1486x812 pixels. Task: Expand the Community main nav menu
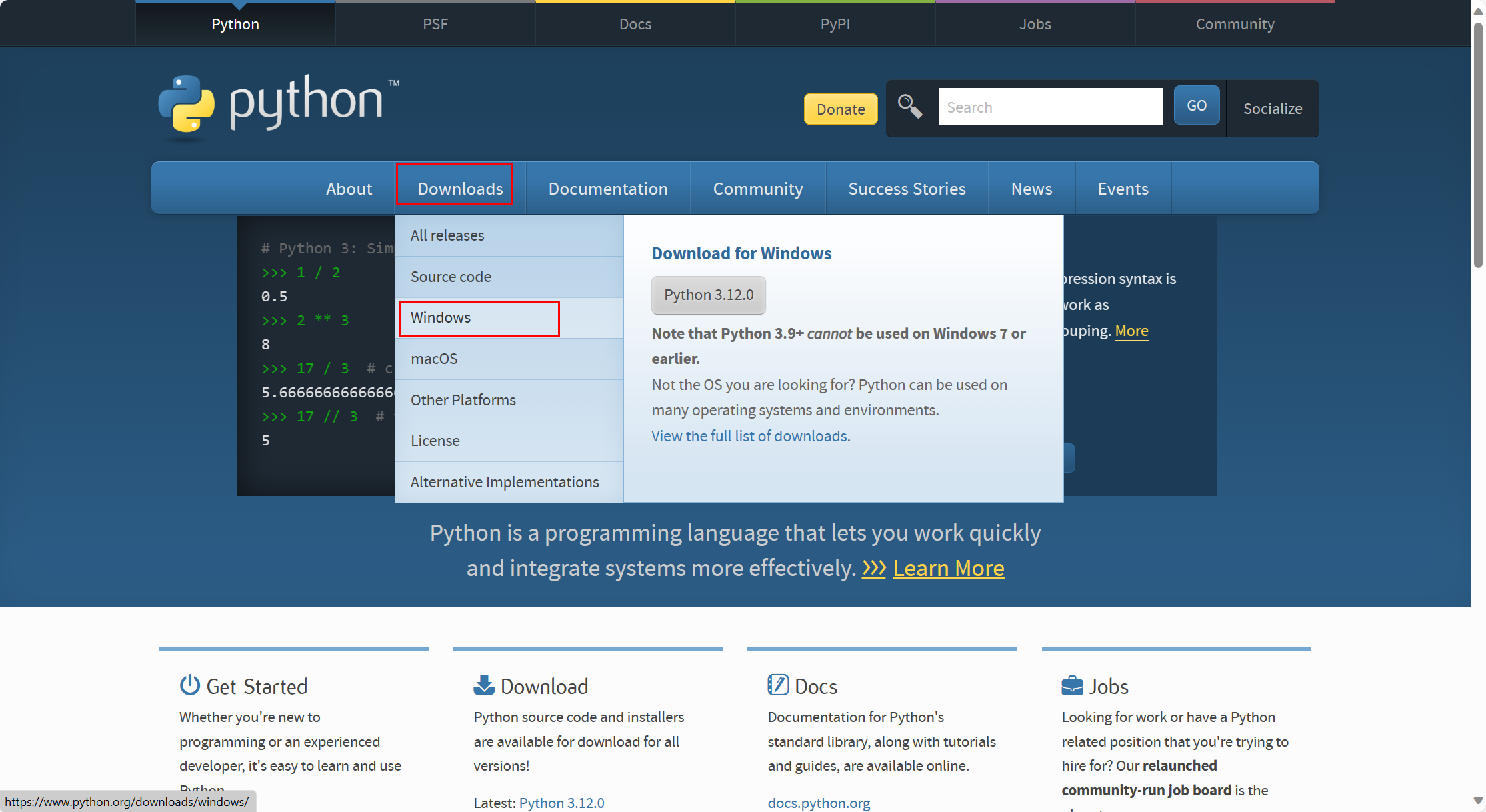(x=758, y=189)
